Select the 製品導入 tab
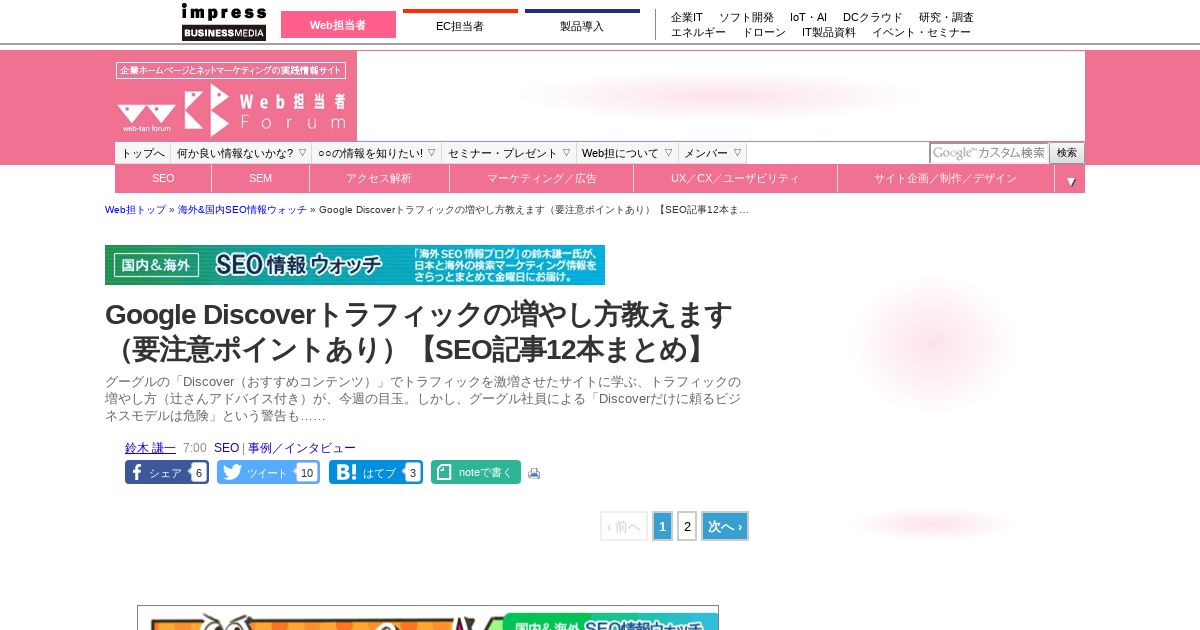This screenshot has height=630, width=1200. [x=582, y=25]
